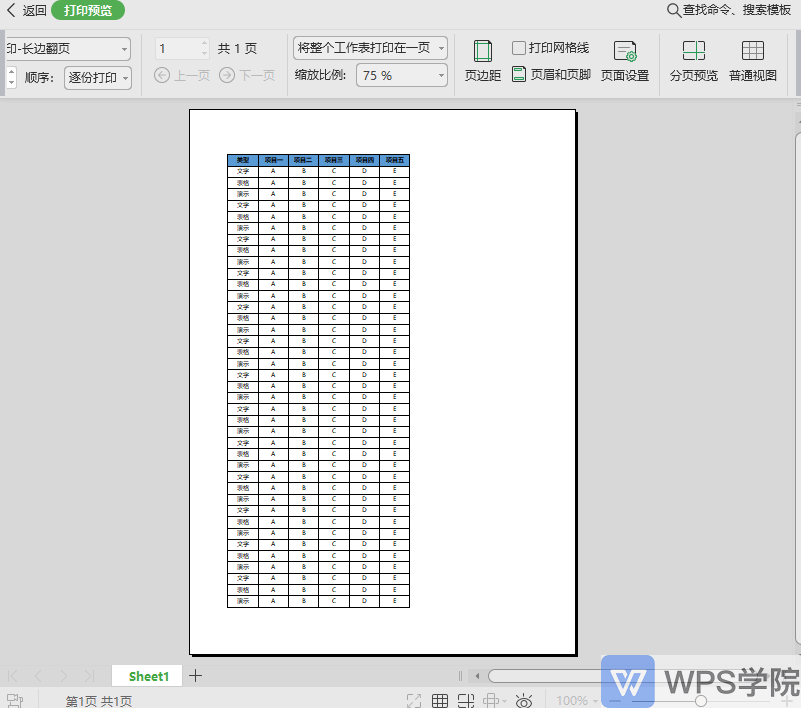This screenshot has width=801, height=708.
Task: Click the horizontal scrollbar left arrow
Action: coord(478,676)
